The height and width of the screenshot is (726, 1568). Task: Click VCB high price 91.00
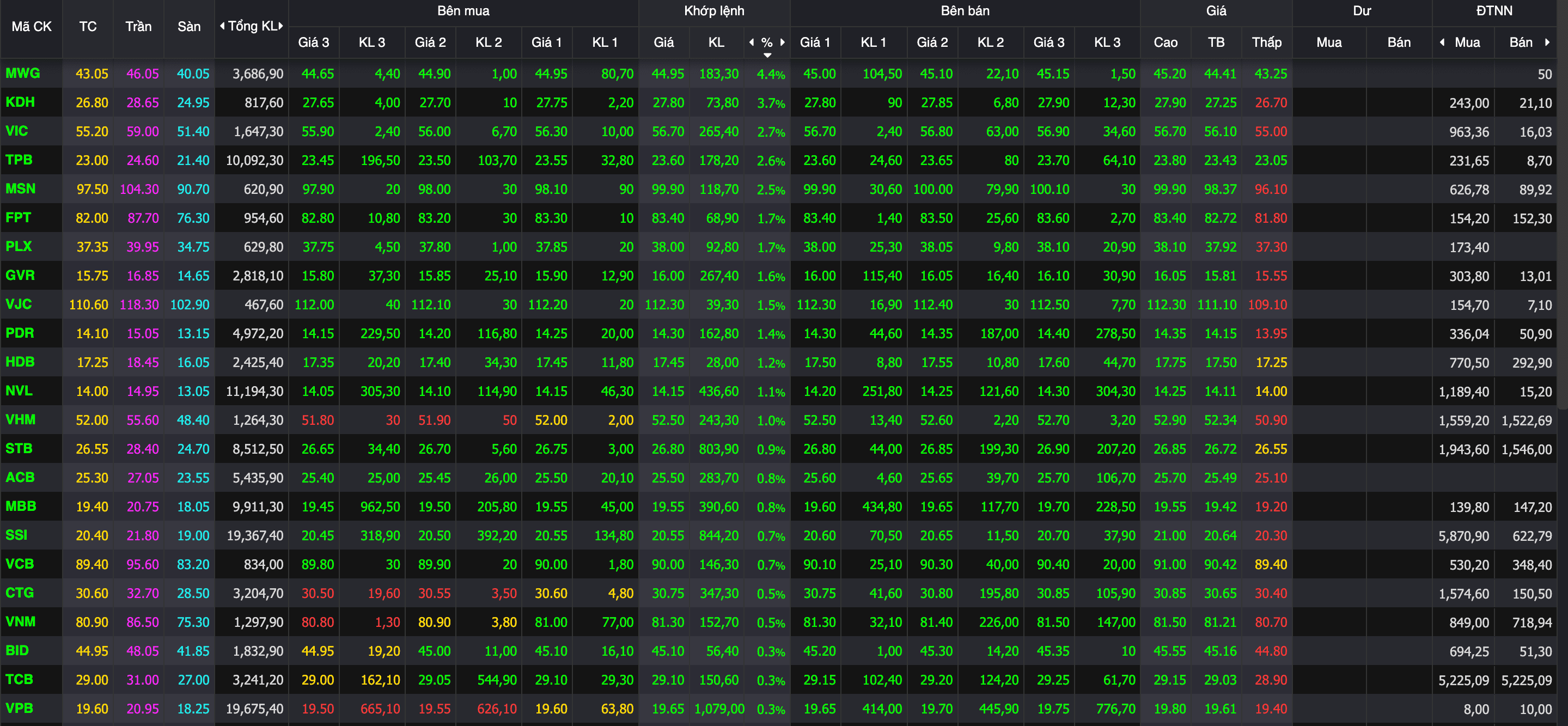[x=1170, y=564]
